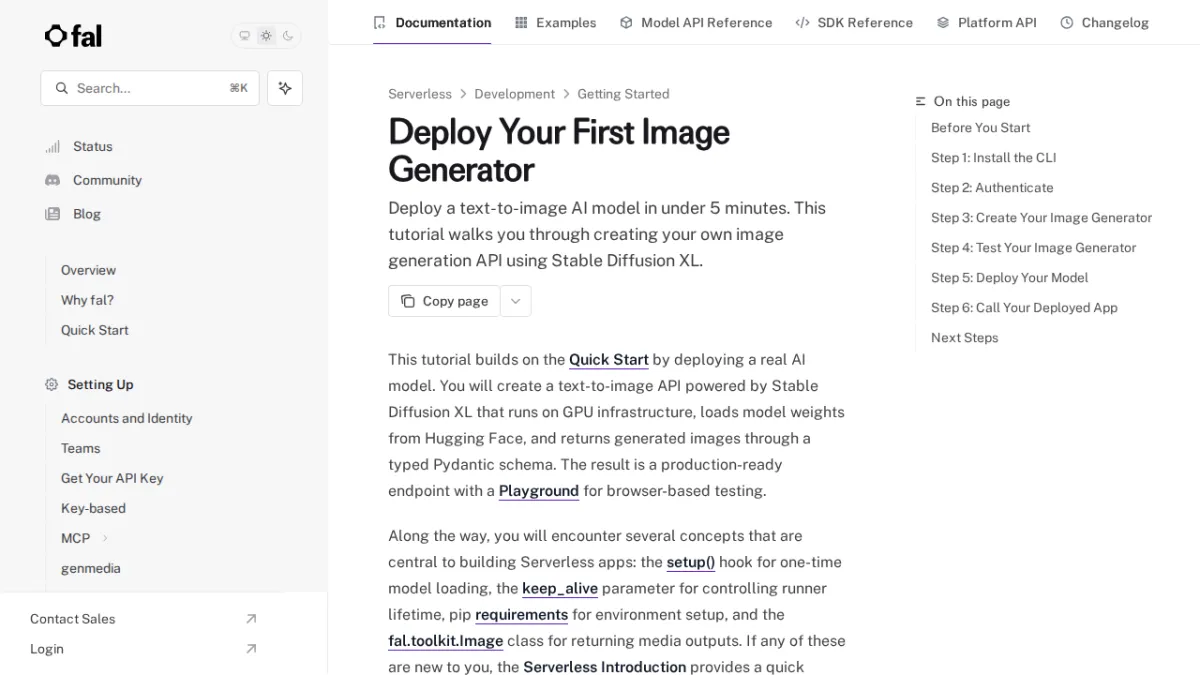The width and height of the screenshot is (1200, 675).
Task: Click the Examples grid icon
Action: [521, 22]
